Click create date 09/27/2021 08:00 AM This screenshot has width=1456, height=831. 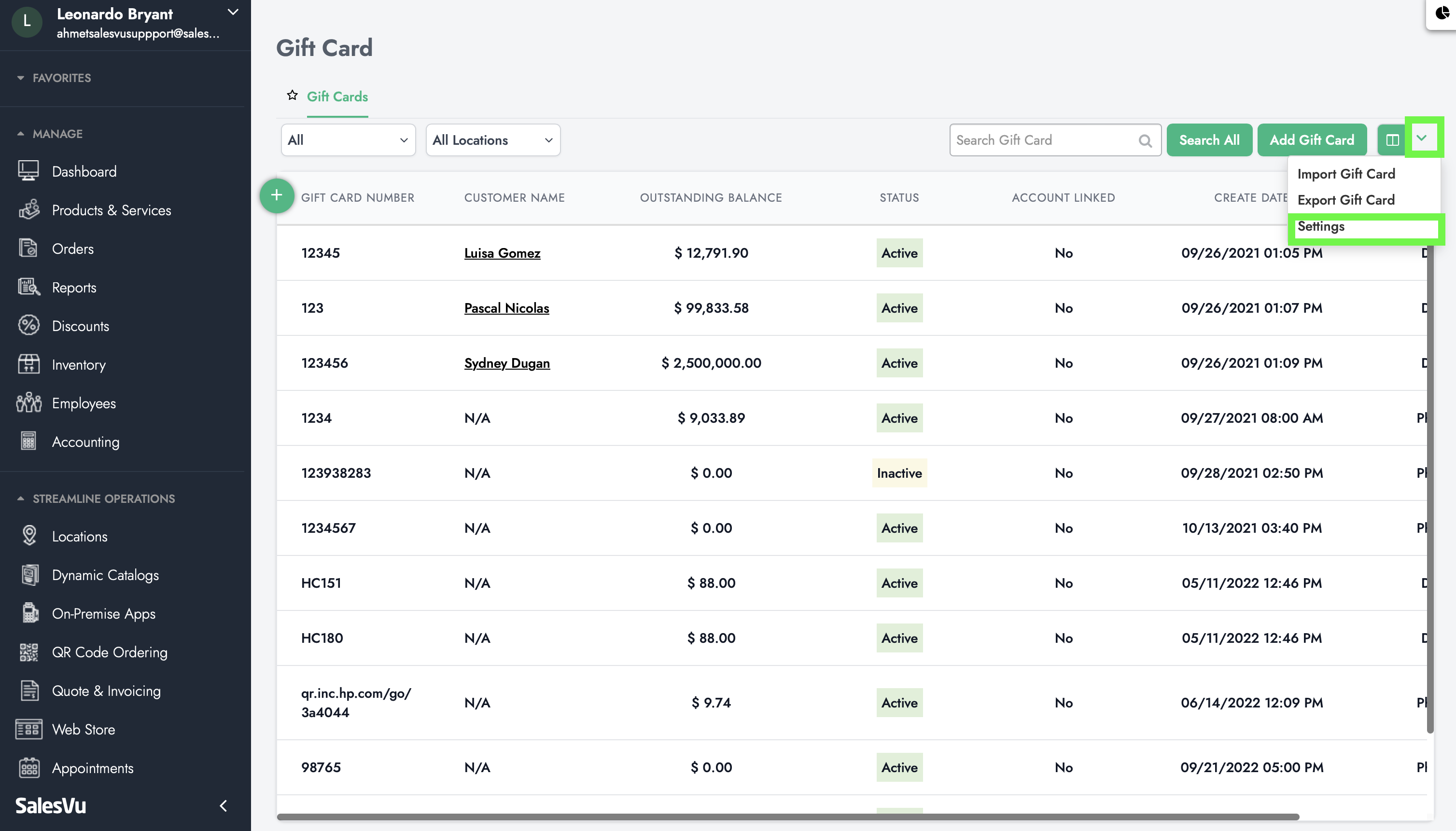click(x=1252, y=418)
